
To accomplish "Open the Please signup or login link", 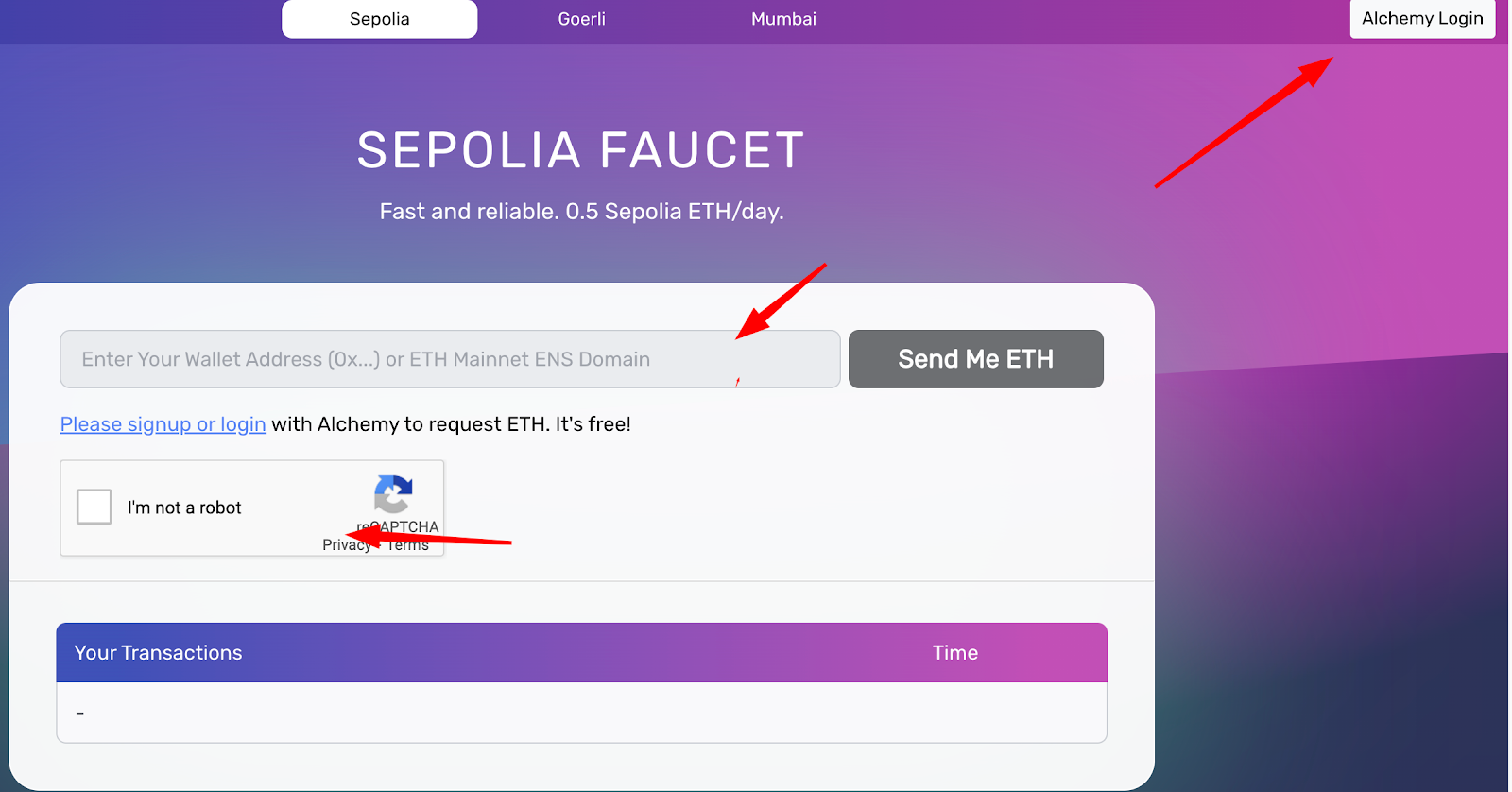I will 163,424.
